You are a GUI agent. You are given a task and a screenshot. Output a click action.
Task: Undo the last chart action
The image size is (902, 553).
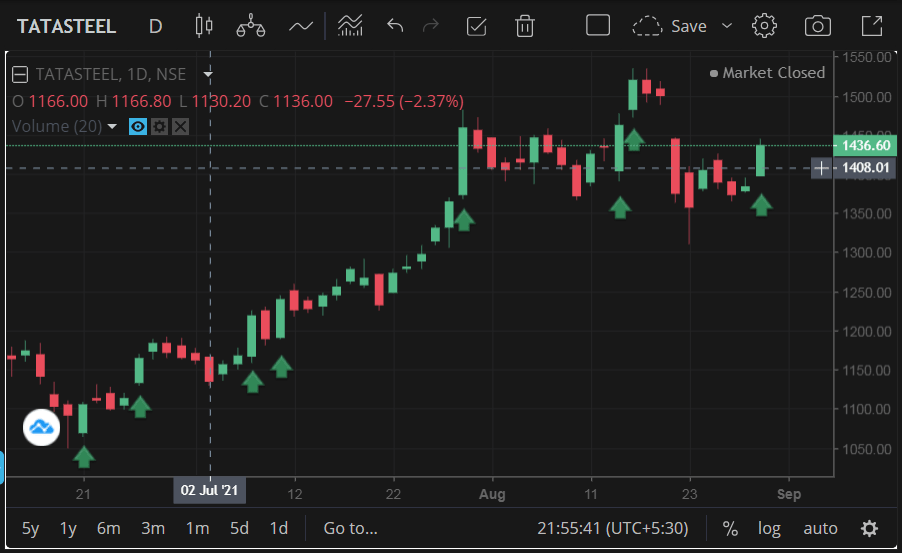pos(395,26)
